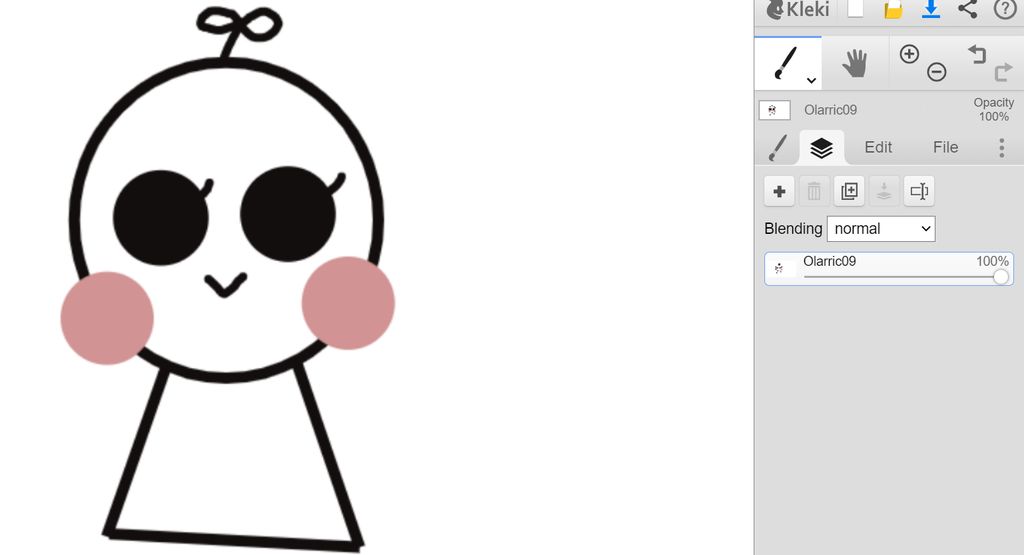This screenshot has height=555, width=1024.
Task: Switch to the layers tab
Action: click(x=822, y=148)
